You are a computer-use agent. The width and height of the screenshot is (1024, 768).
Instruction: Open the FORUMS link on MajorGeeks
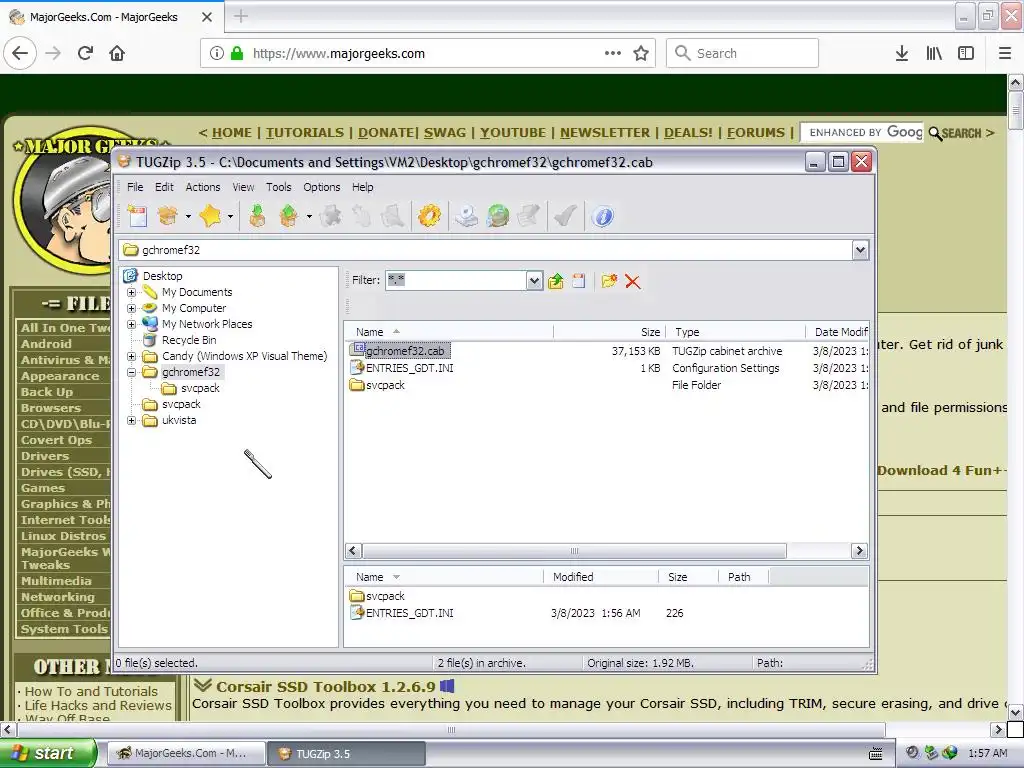756,133
